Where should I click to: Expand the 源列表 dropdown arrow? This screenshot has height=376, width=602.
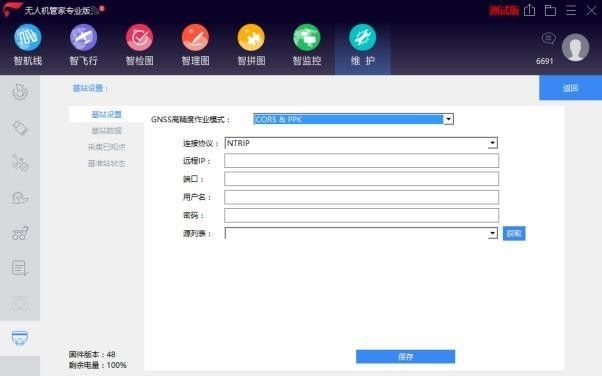coord(492,233)
